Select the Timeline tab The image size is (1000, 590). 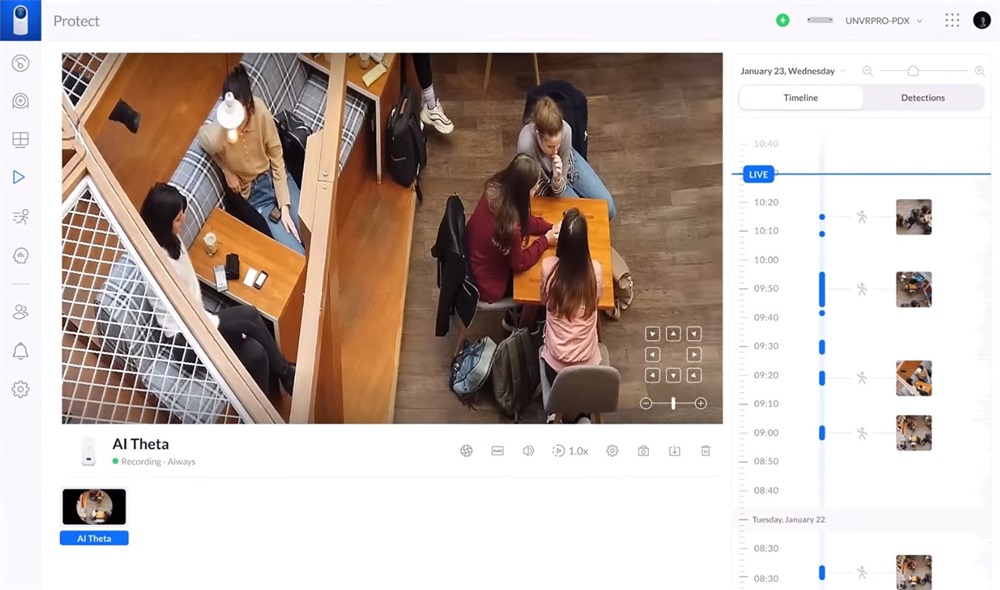click(800, 98)
